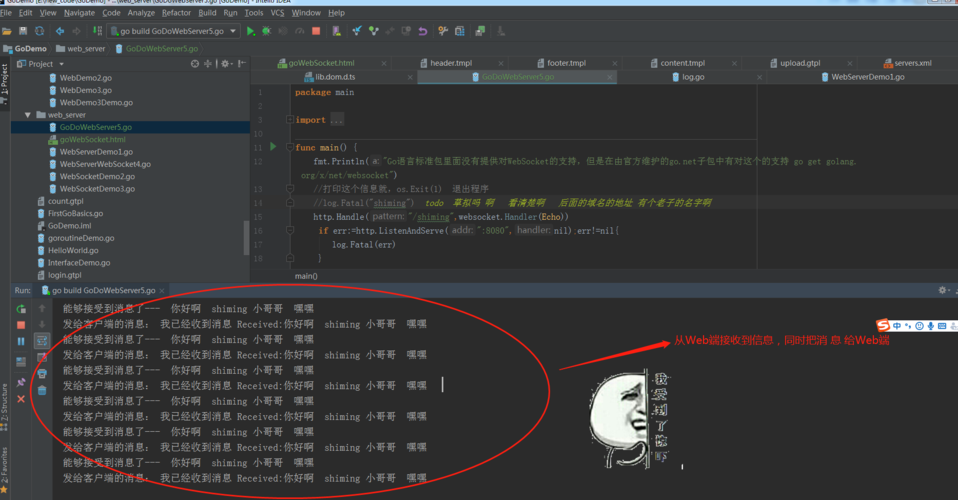Open Run panel gear settings
The image size is (958, 500).
(x=943, y=290)
